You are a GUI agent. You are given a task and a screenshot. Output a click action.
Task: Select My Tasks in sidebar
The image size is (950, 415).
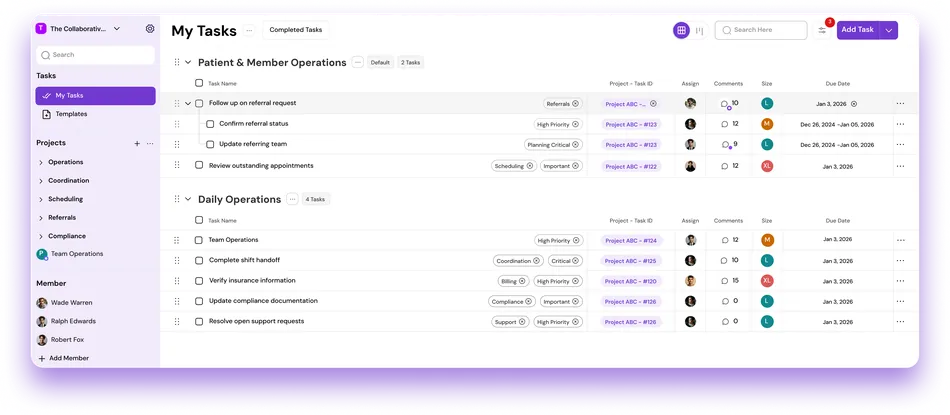[x=95, y=96]
